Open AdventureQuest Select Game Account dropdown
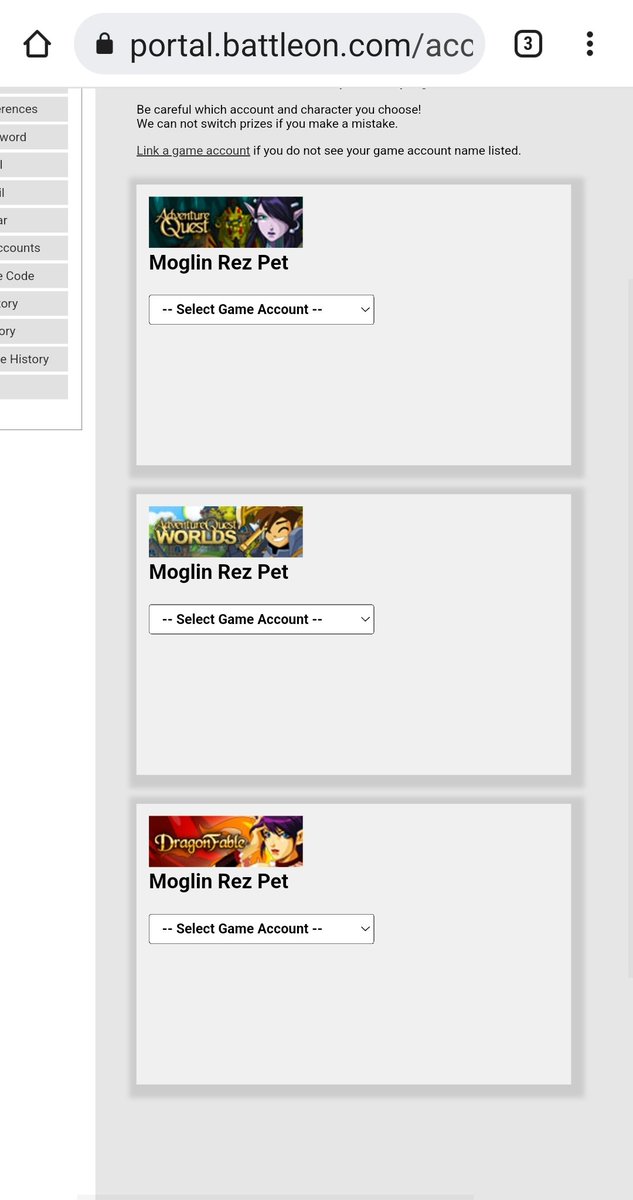This screenshot has height=1200, width=633. [261, 310]
